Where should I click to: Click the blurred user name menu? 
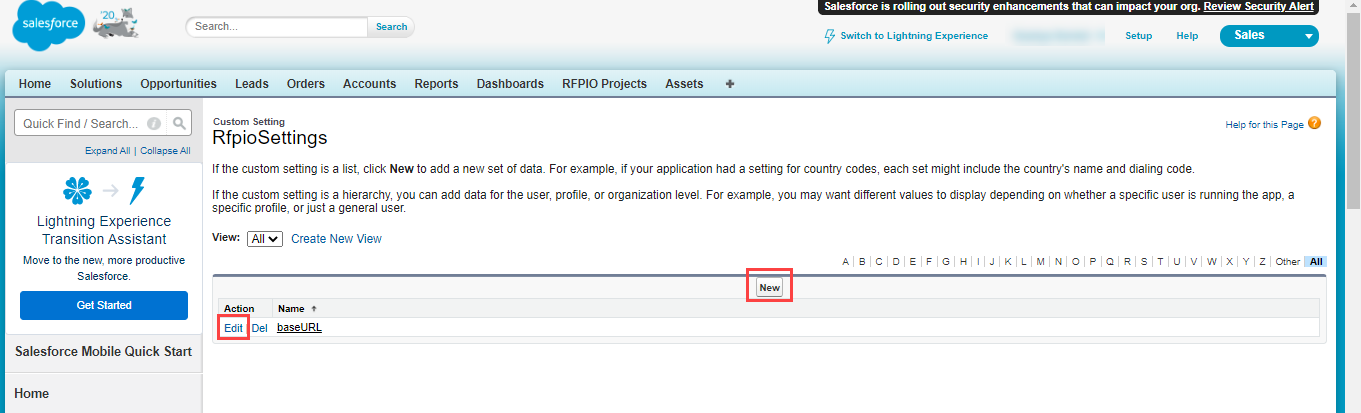(x=1057, y=36)
